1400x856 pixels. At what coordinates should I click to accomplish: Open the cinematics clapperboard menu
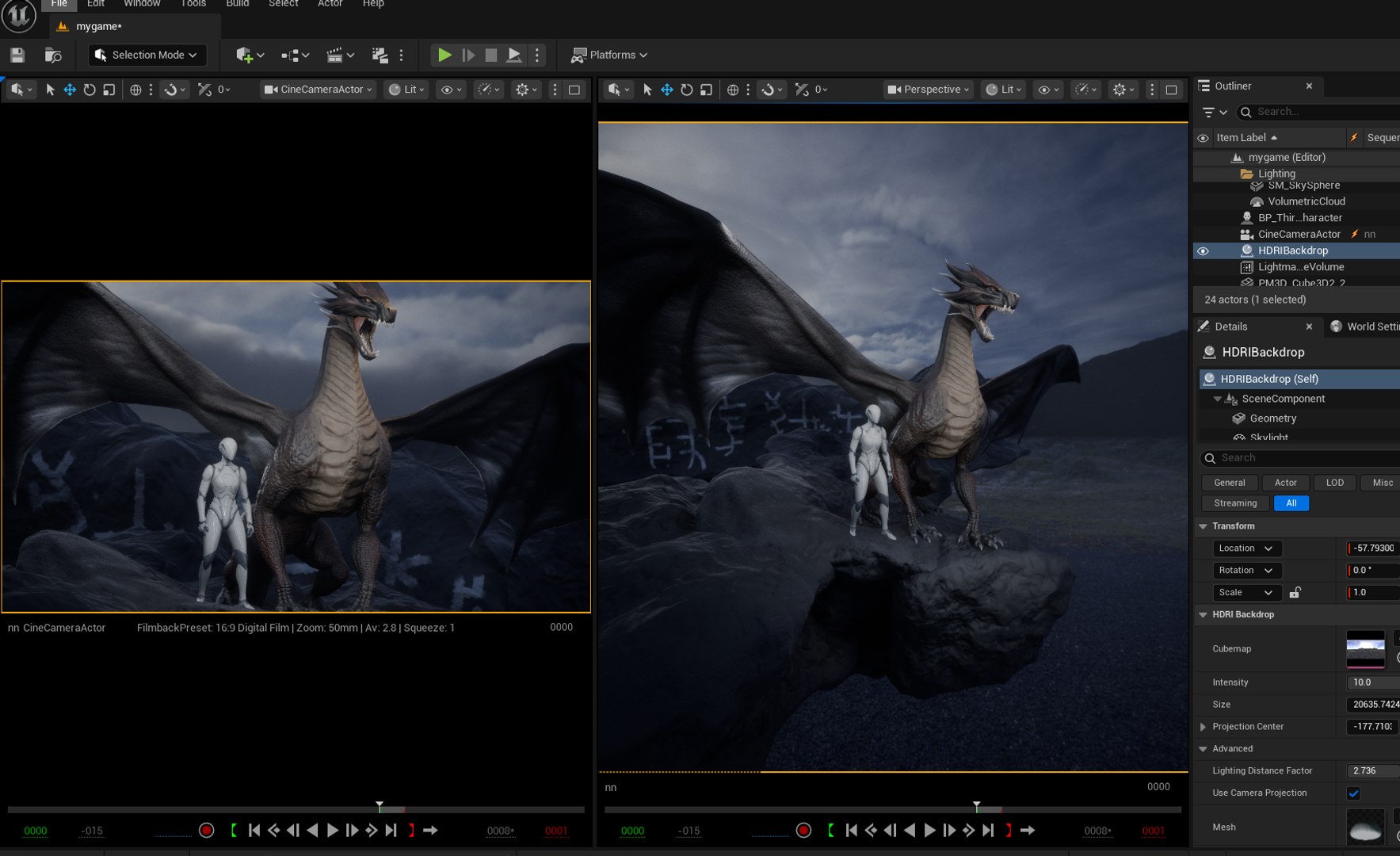pos(340,55)
